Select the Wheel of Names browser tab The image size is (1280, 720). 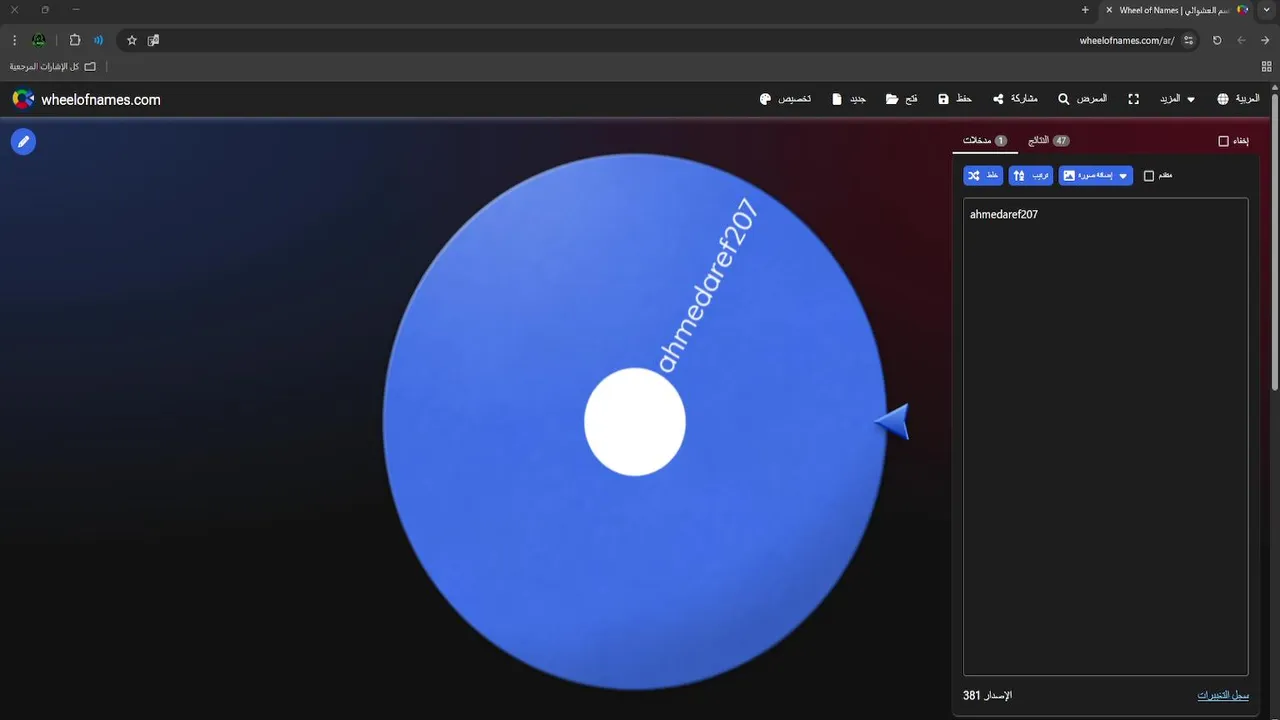(x=1178, y=10)
